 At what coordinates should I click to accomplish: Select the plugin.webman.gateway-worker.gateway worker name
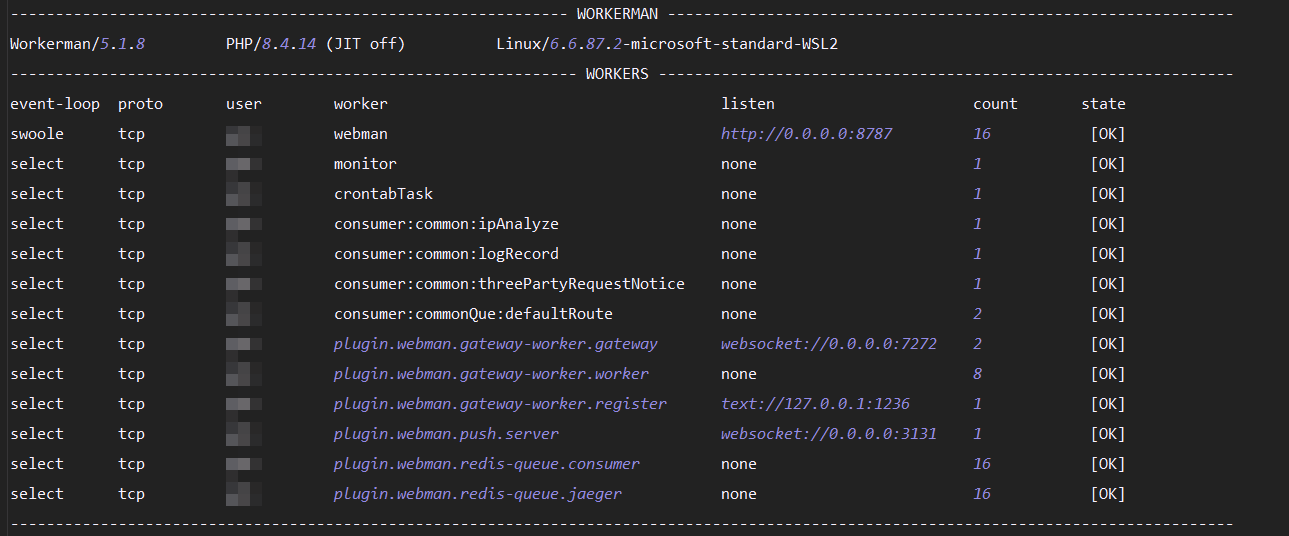click(495, 344)
